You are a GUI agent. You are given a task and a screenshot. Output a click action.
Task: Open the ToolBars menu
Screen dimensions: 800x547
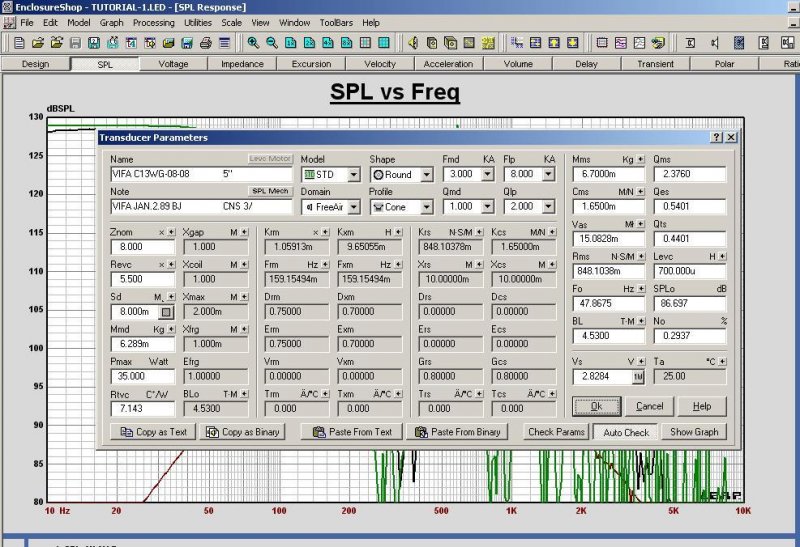tap(336, 22)
